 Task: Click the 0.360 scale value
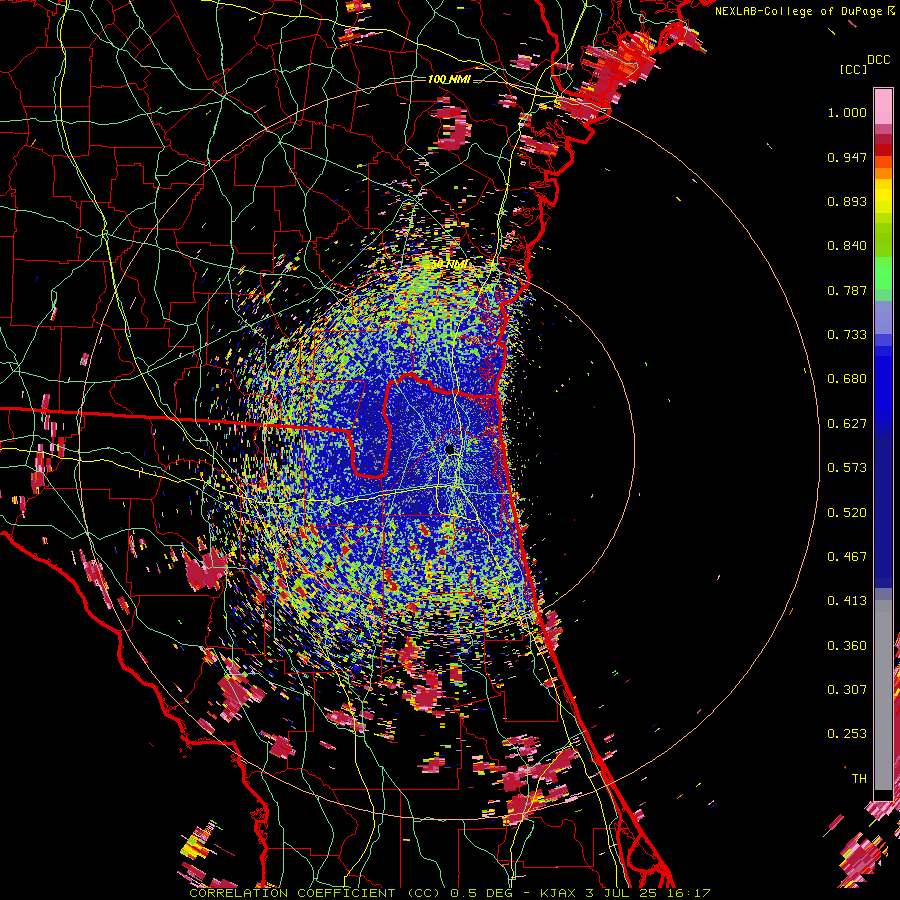point(847,646)
